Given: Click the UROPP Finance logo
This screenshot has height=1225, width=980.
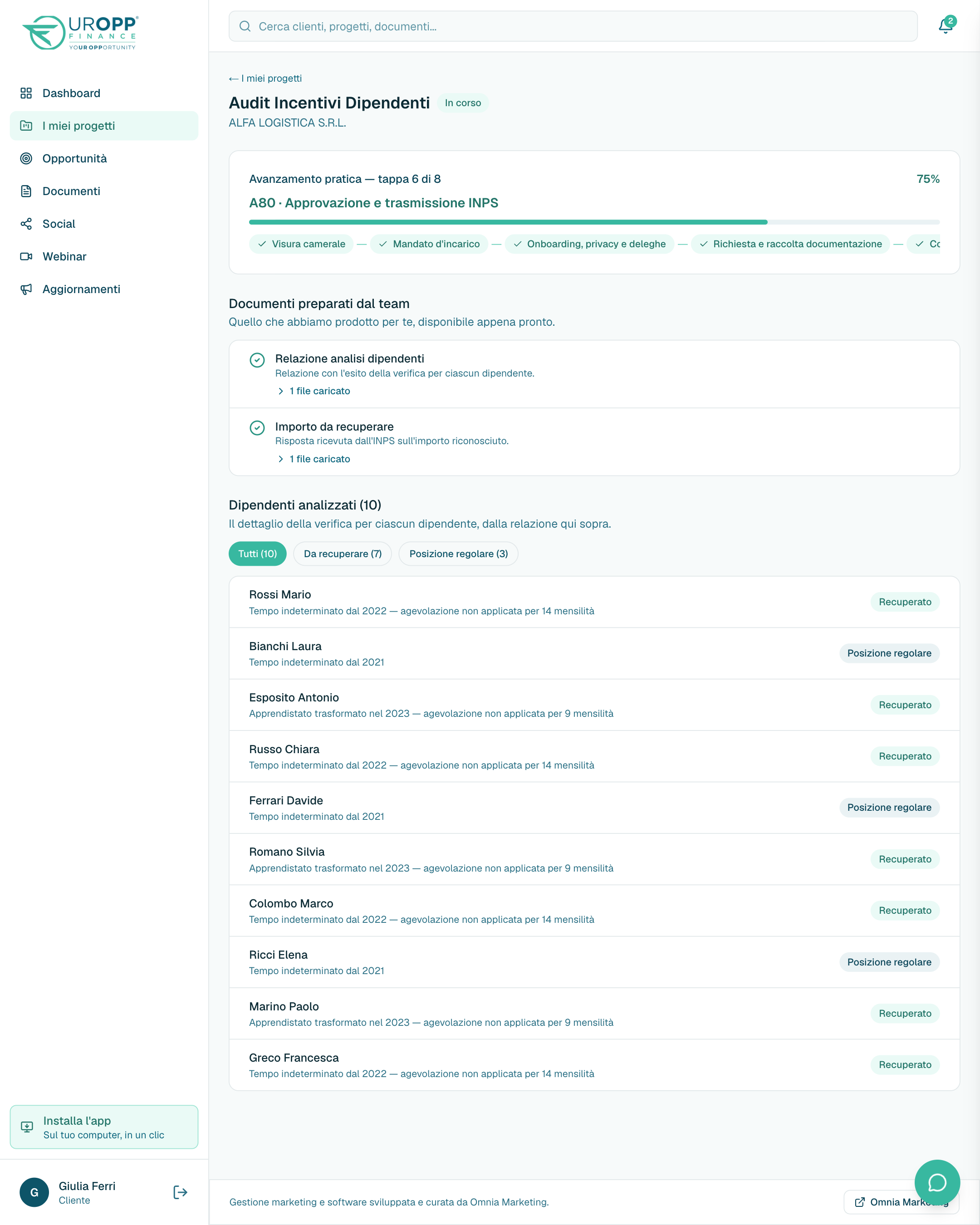Looking at the screenshot, I should click(x=80, y=33).
